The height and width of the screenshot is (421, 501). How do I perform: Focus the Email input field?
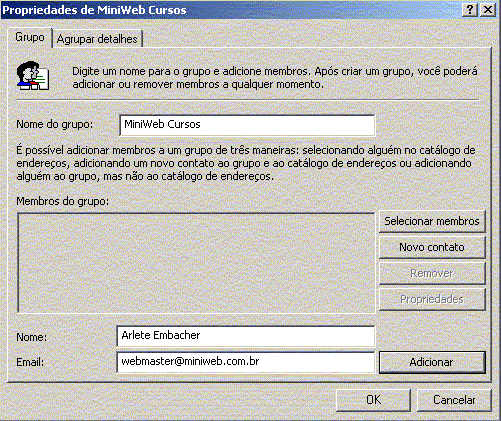(246, 362)
